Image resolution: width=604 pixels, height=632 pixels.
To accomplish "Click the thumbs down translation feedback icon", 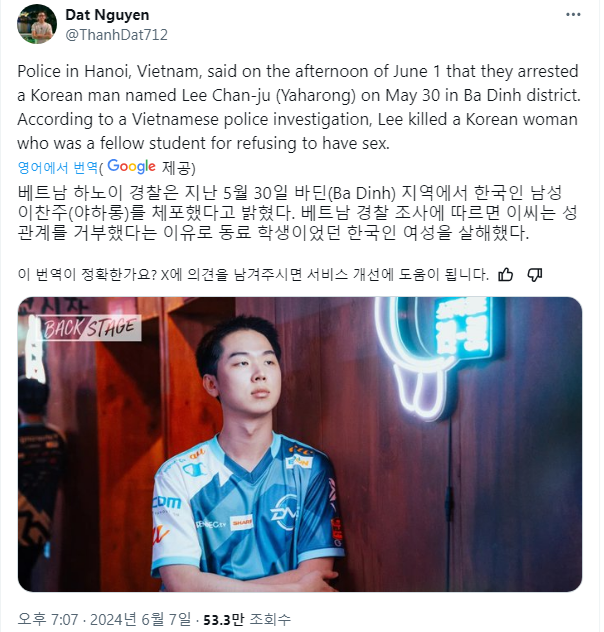I will pyautogui.click(x=534, y=275).
